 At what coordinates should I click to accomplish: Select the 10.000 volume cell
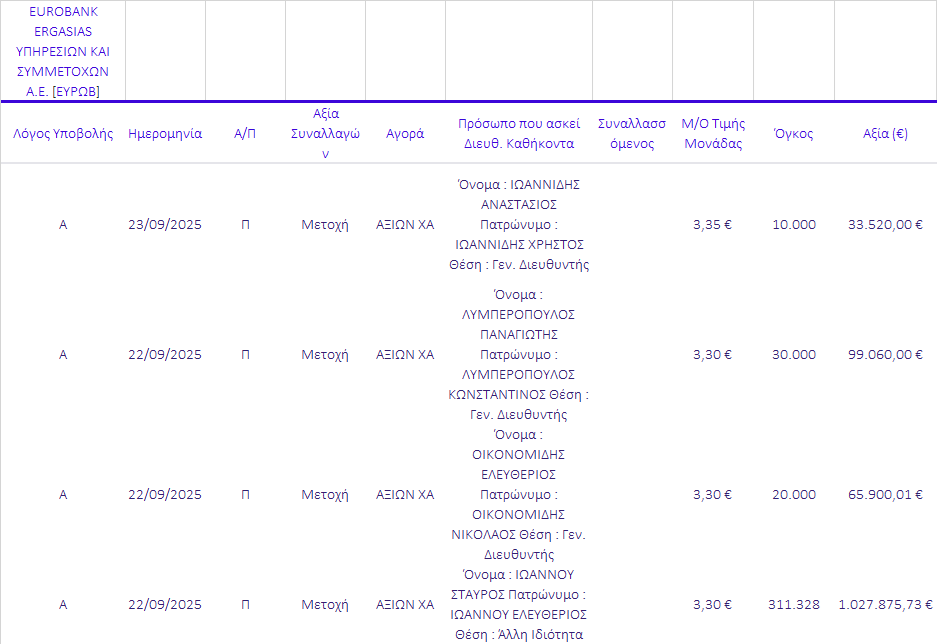pyautogui.click(x=794, y=225)
